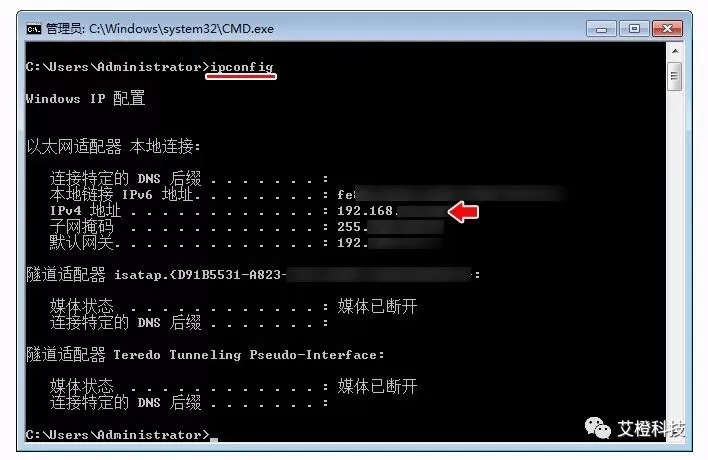Click the Windows IP 配置 heading line
Screen dimensions: 708x460
[x=85, y=98]
